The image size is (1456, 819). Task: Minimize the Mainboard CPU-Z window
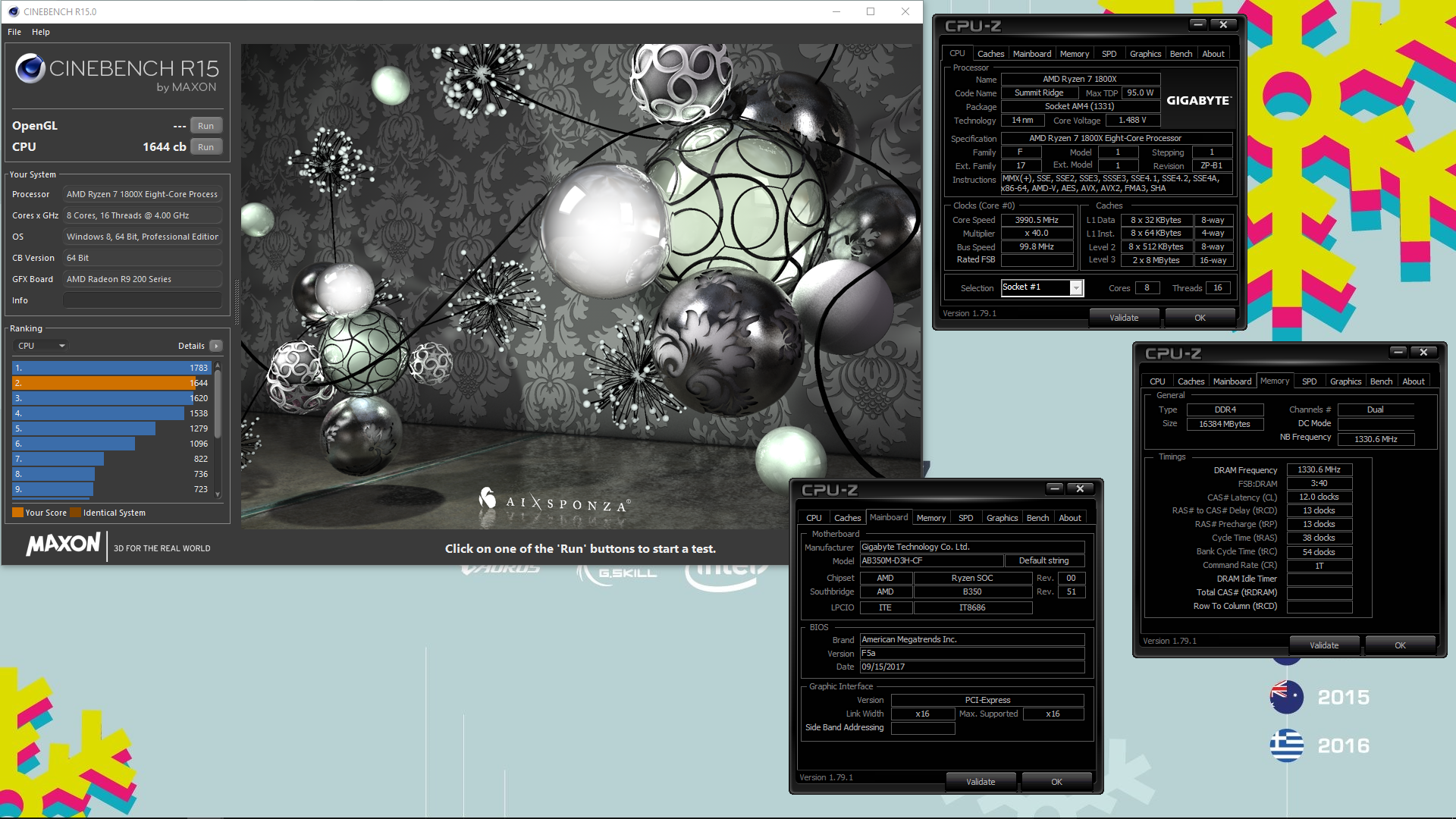(1055, 488)
